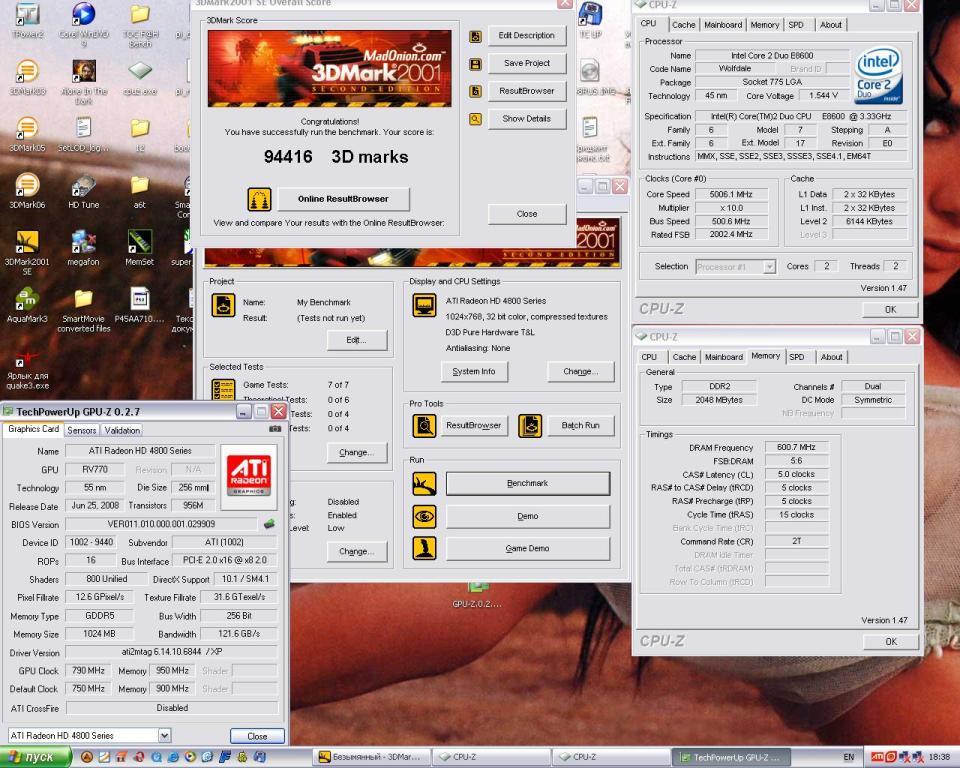Open the Online ResultBrowser
This screenshot has width=960, height=768.
tap(343, 199)
